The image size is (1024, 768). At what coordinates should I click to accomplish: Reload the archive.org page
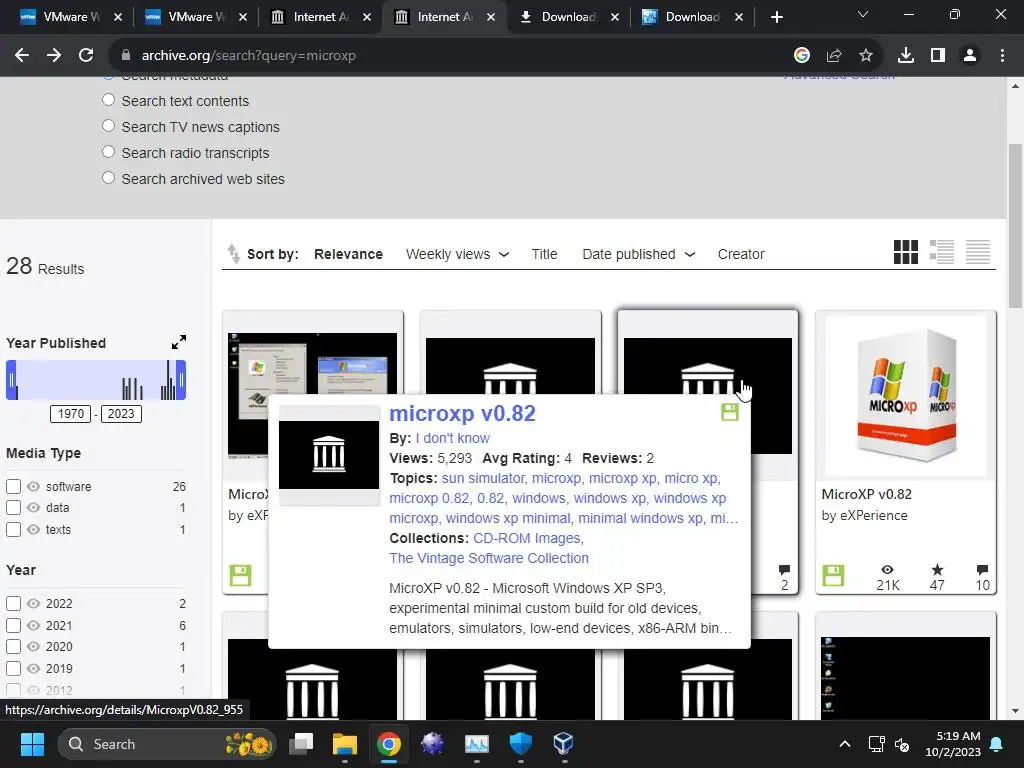tap(86, 56)
